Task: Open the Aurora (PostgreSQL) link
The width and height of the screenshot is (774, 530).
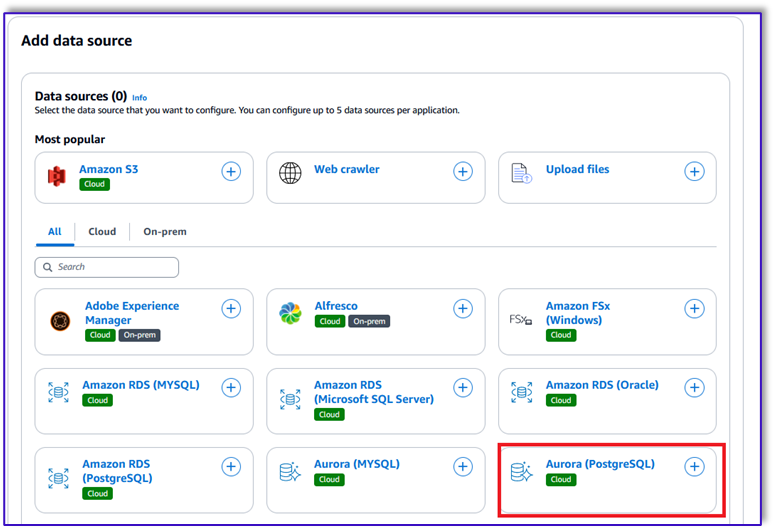Action: tap(600, 464)
